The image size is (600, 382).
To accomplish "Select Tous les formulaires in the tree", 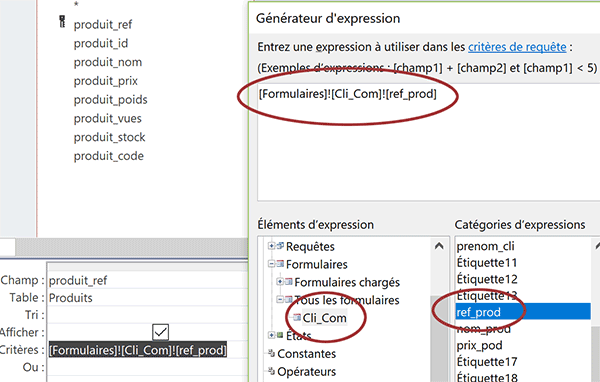I will (x=347, y=300).
